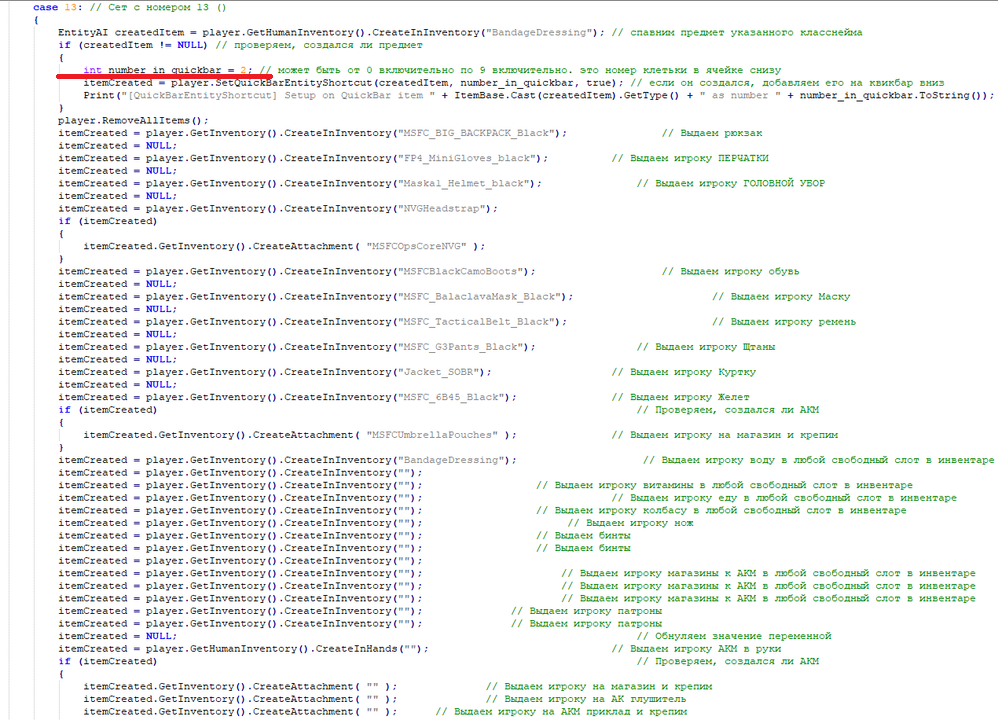Image resolution: width=998 pixels, height=720 pixels.
Task: Click the comment "Выдаем игроку обувь"
Action: pyautogui.click(x=731, y=271)
